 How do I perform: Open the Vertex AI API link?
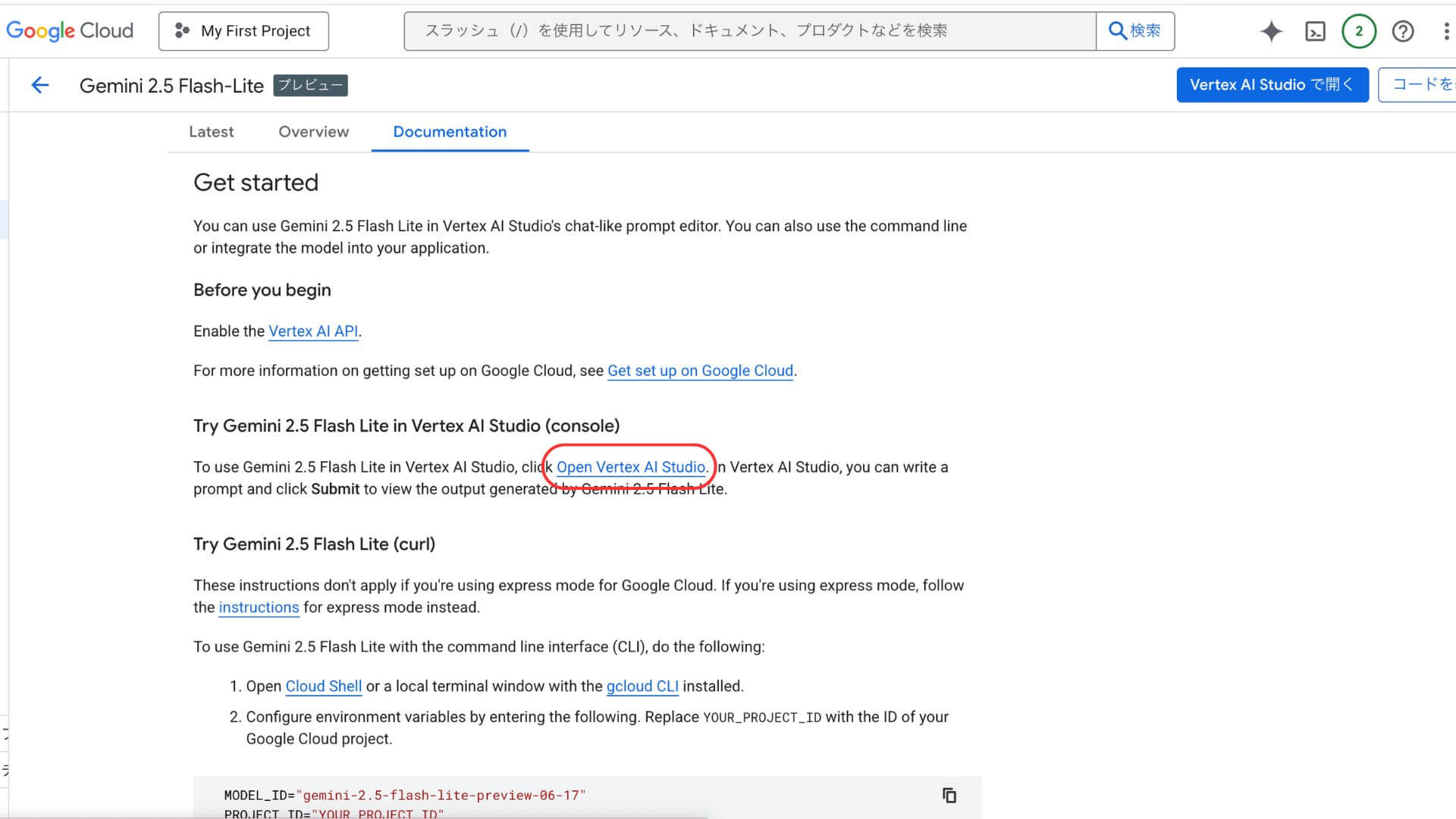[x=313, y=331]
